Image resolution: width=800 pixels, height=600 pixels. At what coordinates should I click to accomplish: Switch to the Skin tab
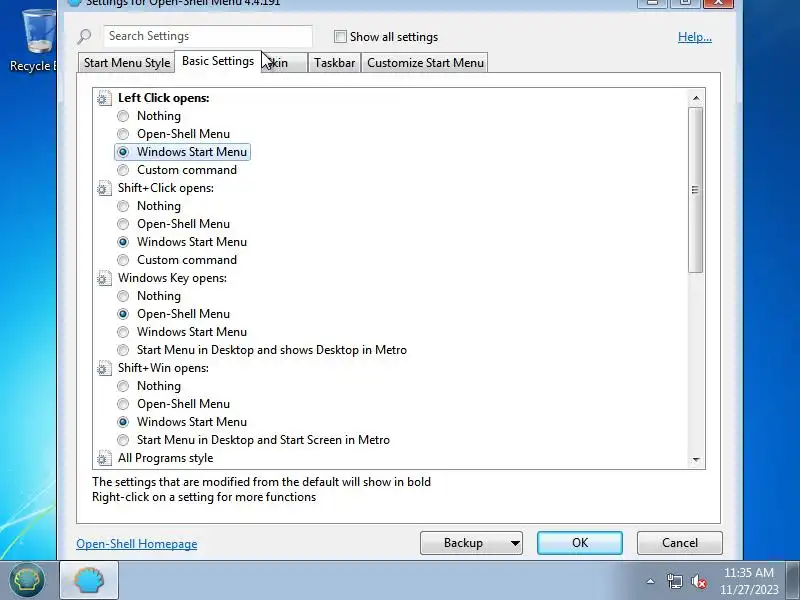(x=284, y=63)
